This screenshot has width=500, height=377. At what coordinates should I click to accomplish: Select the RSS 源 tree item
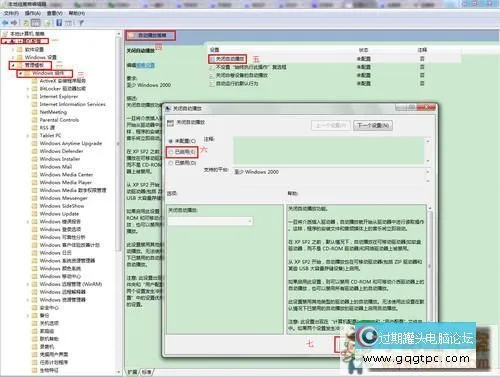[x=47, y=128]
